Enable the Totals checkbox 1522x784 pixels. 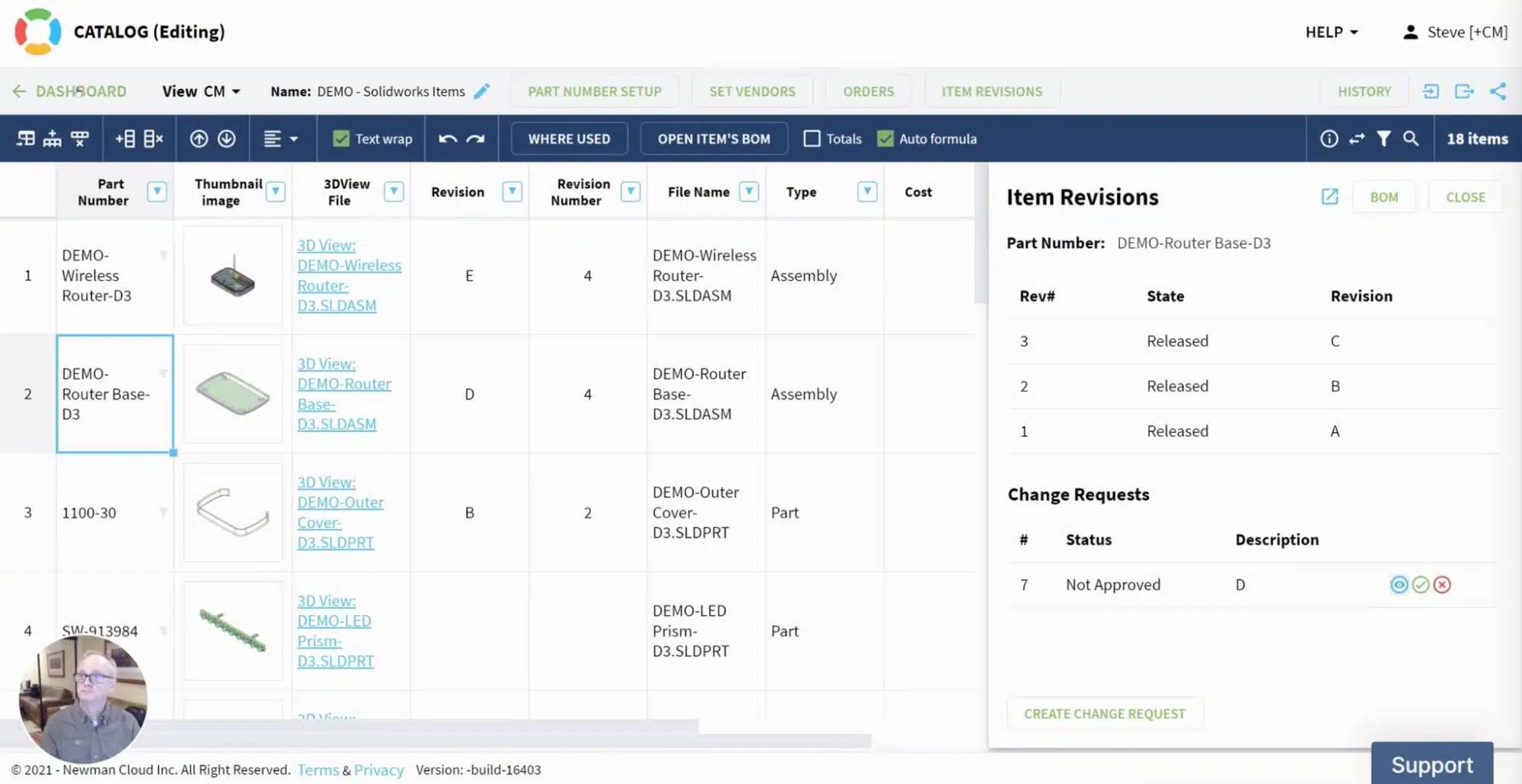click(812, 139)
